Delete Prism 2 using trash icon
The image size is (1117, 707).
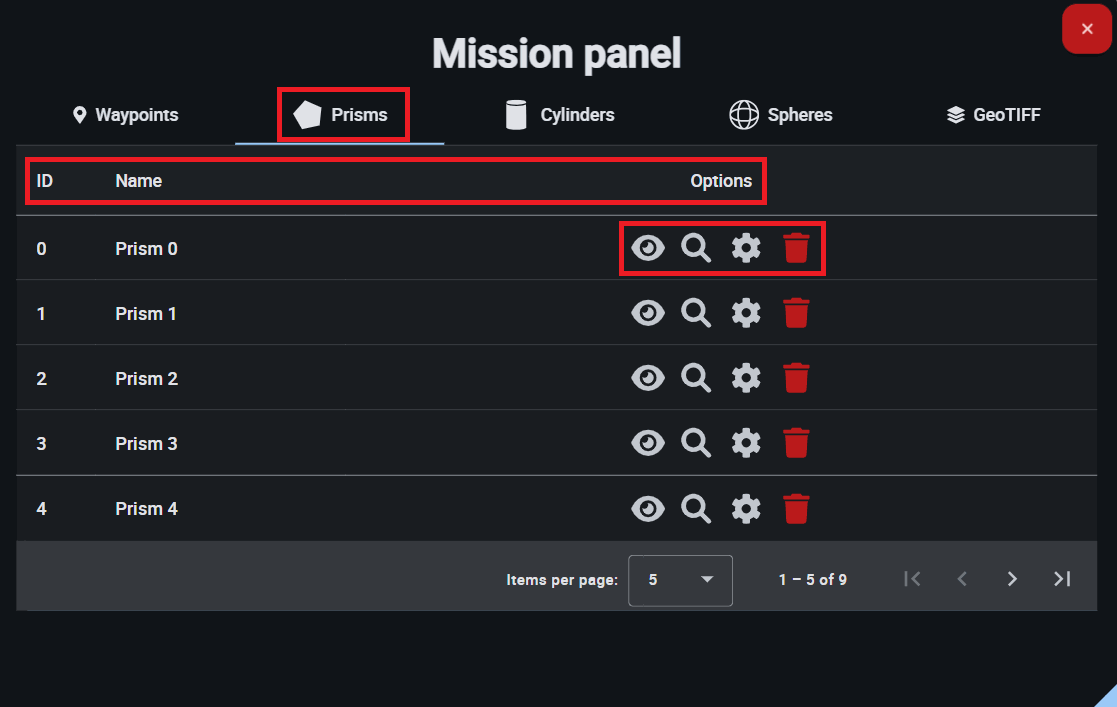(x=796, y=378)
